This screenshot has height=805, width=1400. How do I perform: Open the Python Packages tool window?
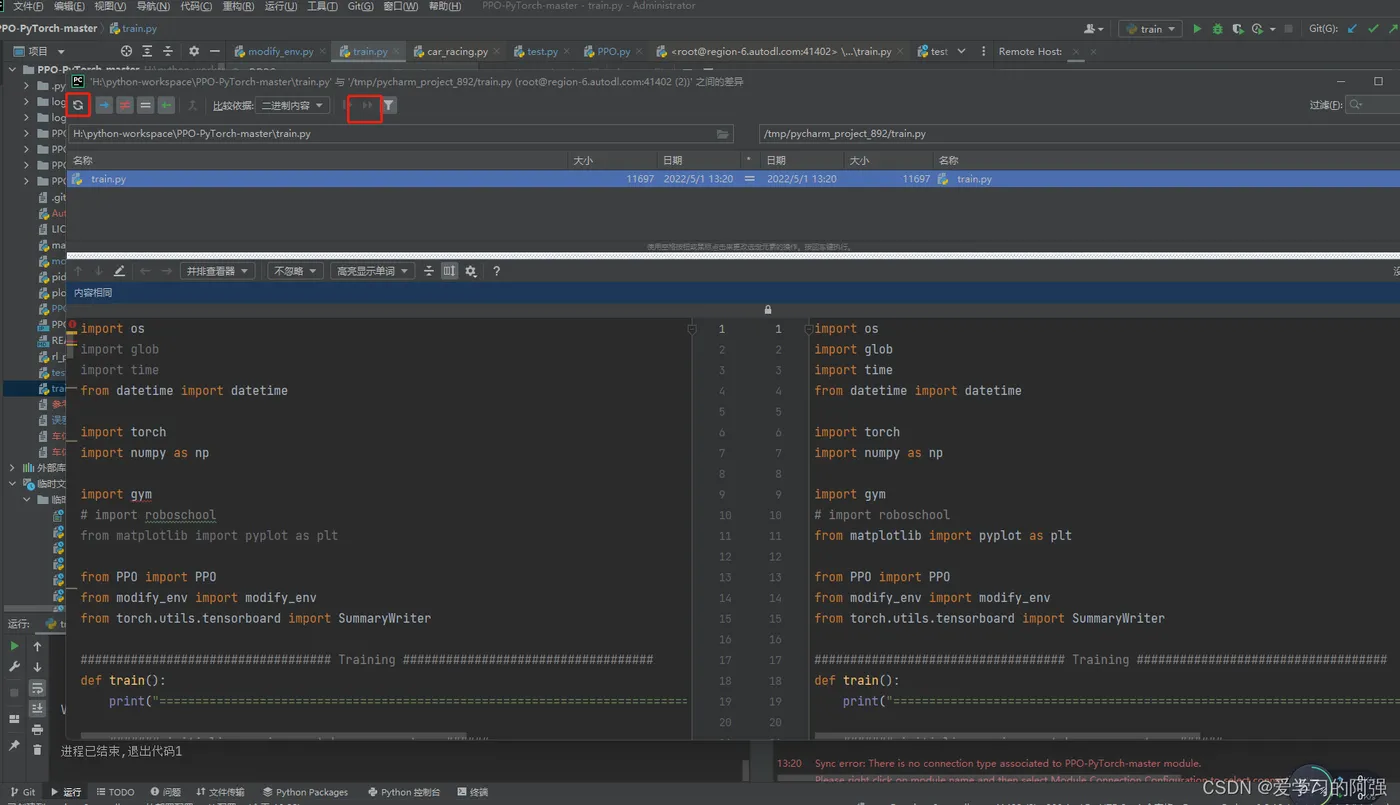(x=304, y=792)
